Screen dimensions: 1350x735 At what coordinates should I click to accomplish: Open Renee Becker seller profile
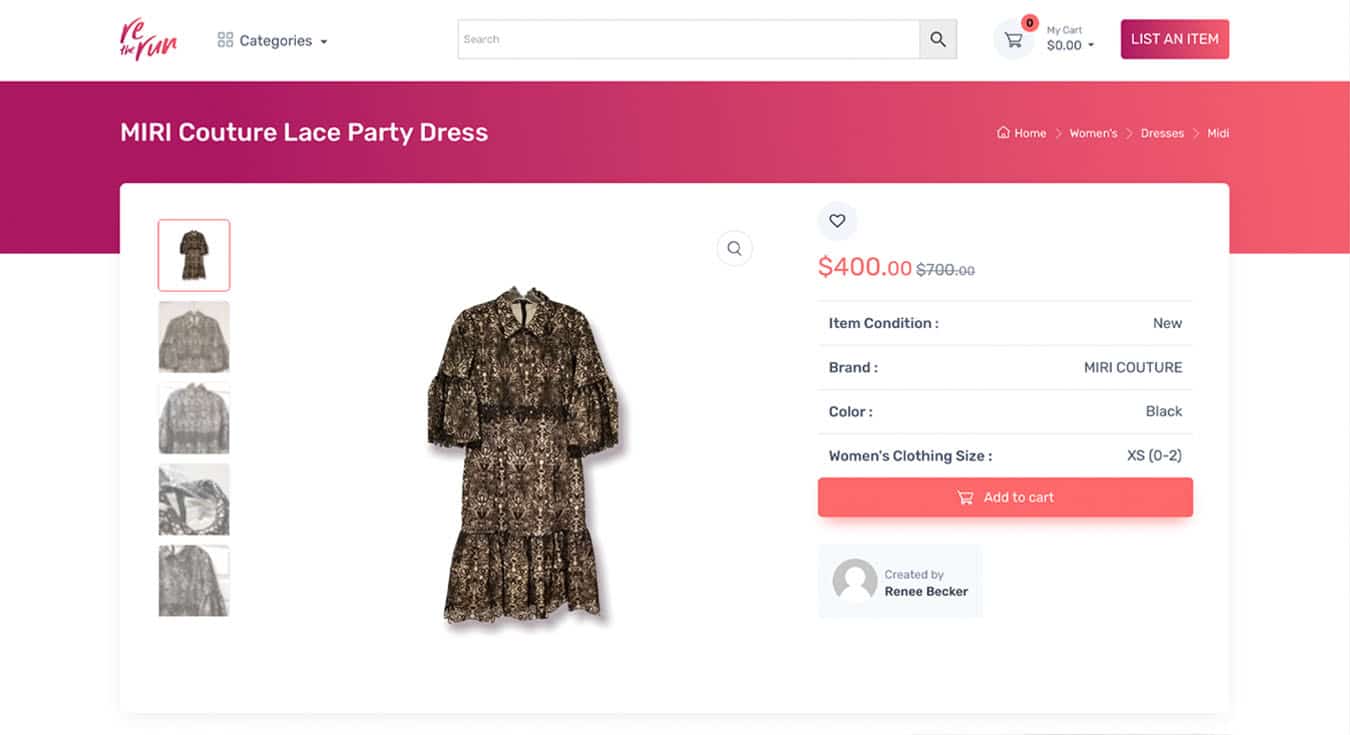(926, 591)
